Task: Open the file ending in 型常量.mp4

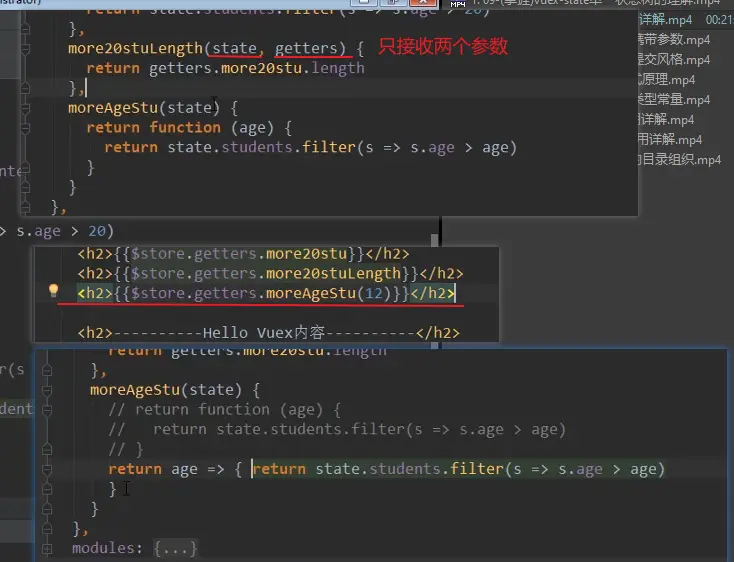Action: tap(674, 100)
